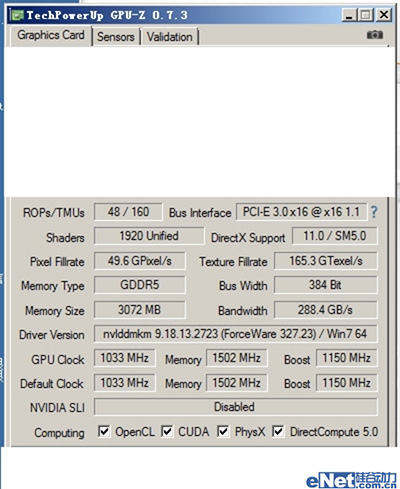Click the Memory Type label
400x489 pixels.
click(53, 286)
